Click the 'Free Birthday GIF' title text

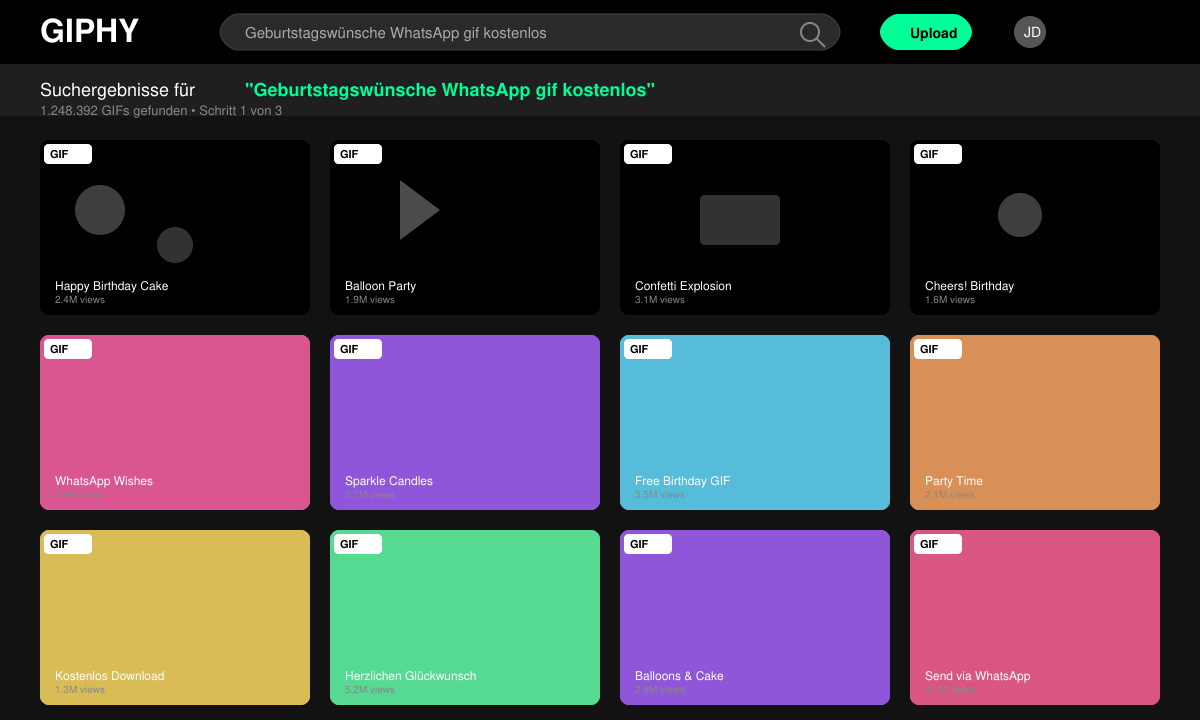click(683, 481)
